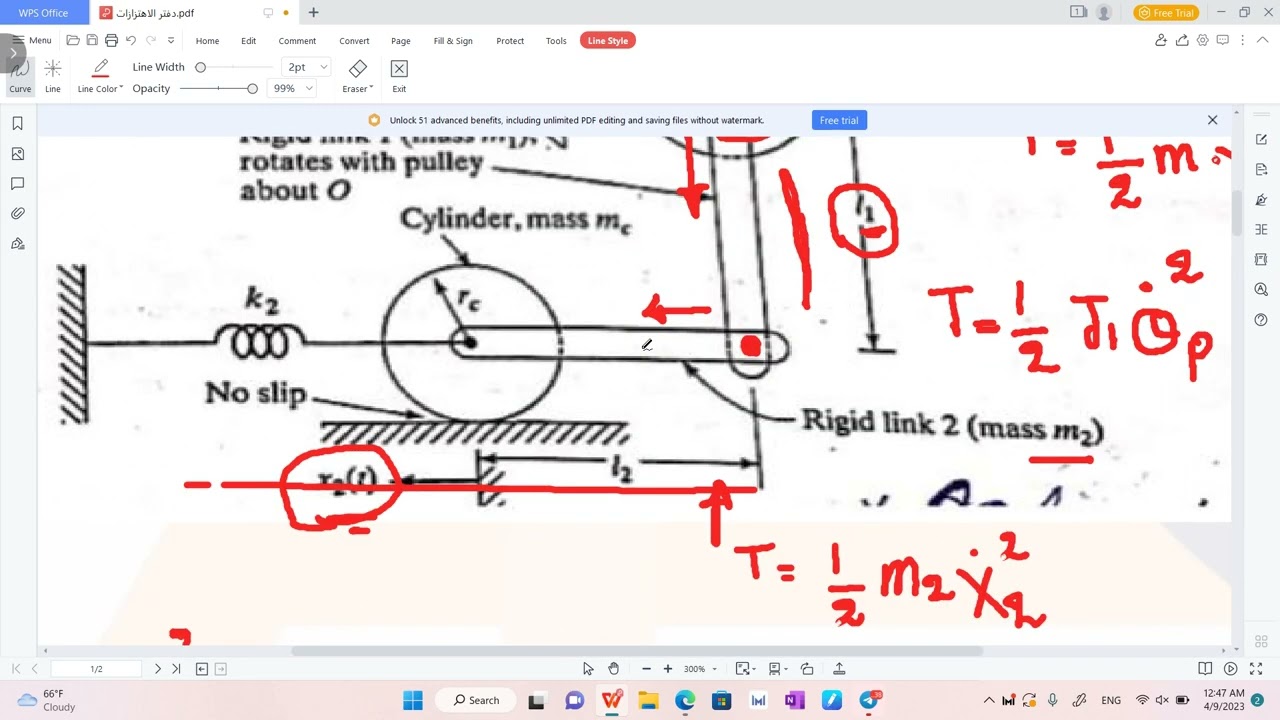Screen dimensions: 1280x720
Task: Undo the last action
Action: [x=131, y=40]
